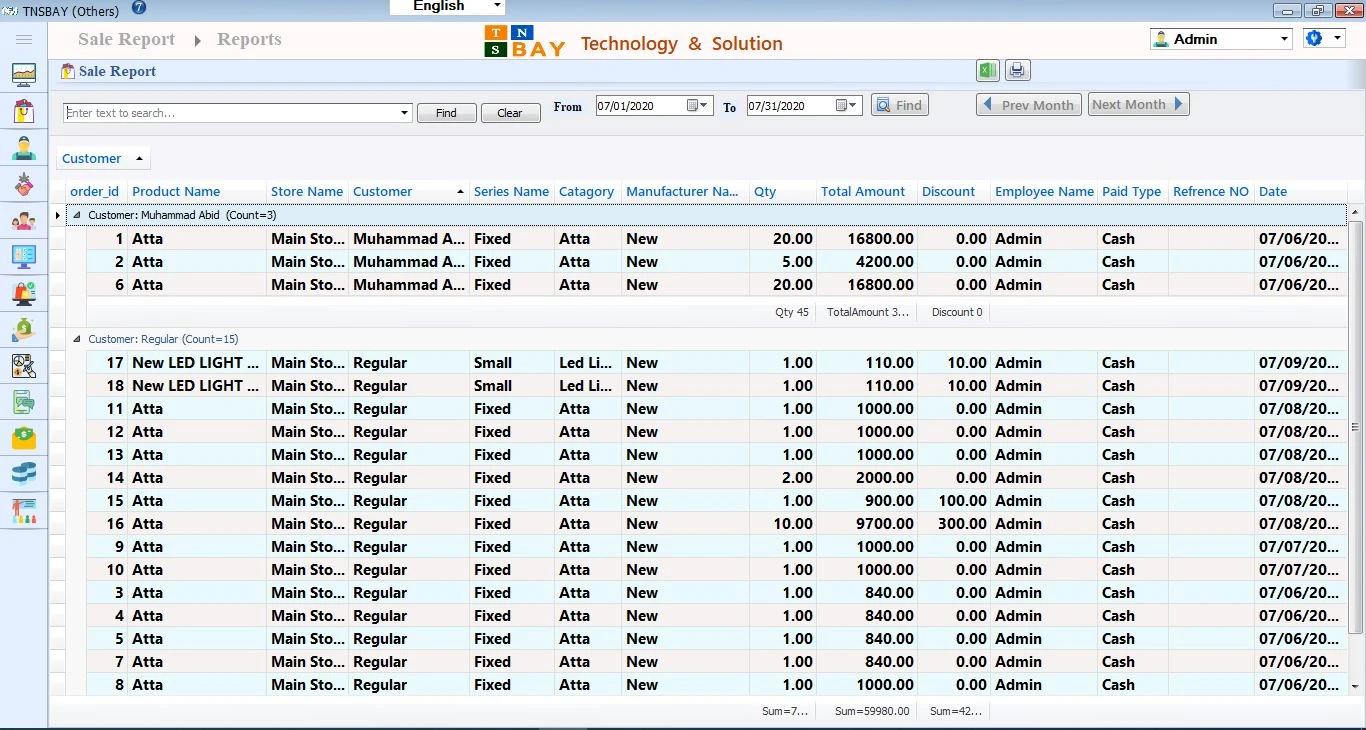Click the Product Name column header
The width and height of the screenshot is (1366, 730).
pos(176,192)
